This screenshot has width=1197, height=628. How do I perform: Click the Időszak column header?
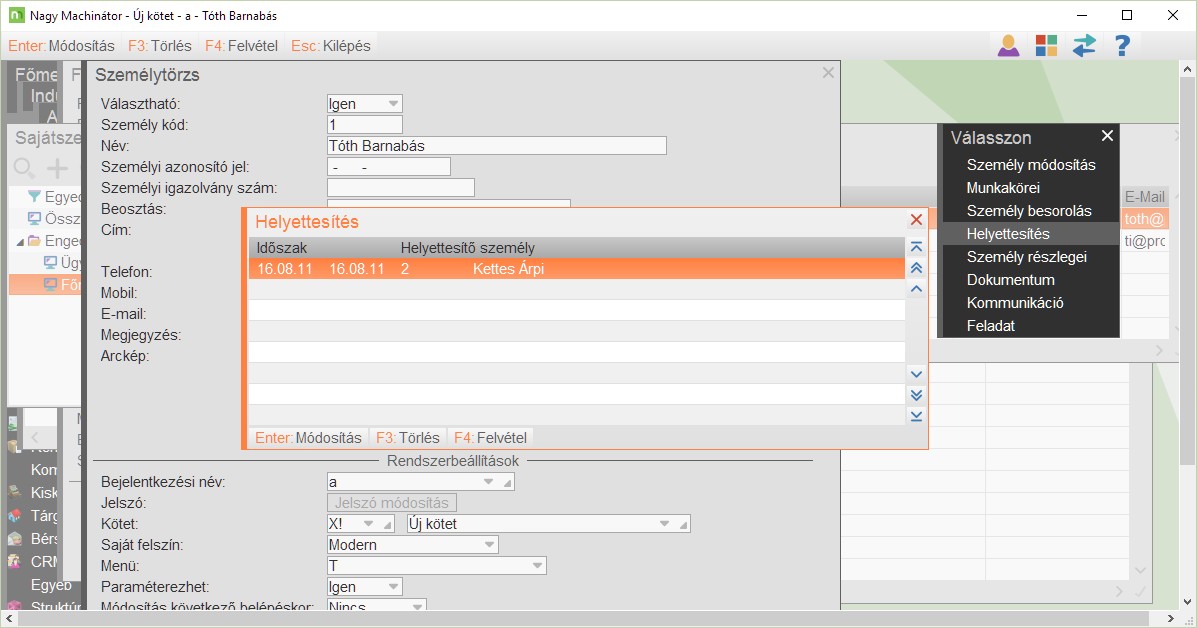point(282,248)
